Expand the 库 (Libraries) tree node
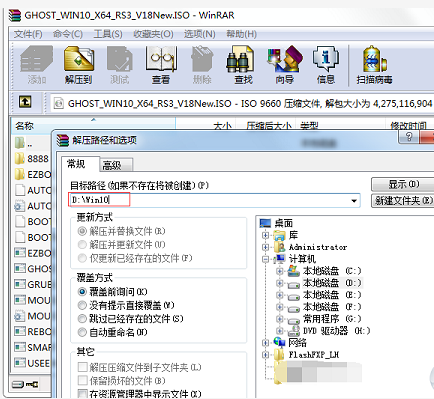This screenshot has width=434, height=399. click(x=266, y=235)
